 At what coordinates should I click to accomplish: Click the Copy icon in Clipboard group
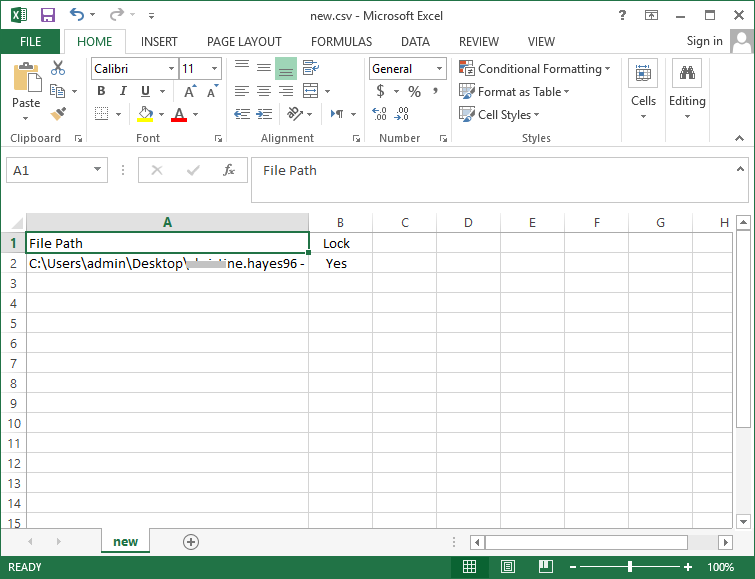pyautogui.click(x=57, y=91)
